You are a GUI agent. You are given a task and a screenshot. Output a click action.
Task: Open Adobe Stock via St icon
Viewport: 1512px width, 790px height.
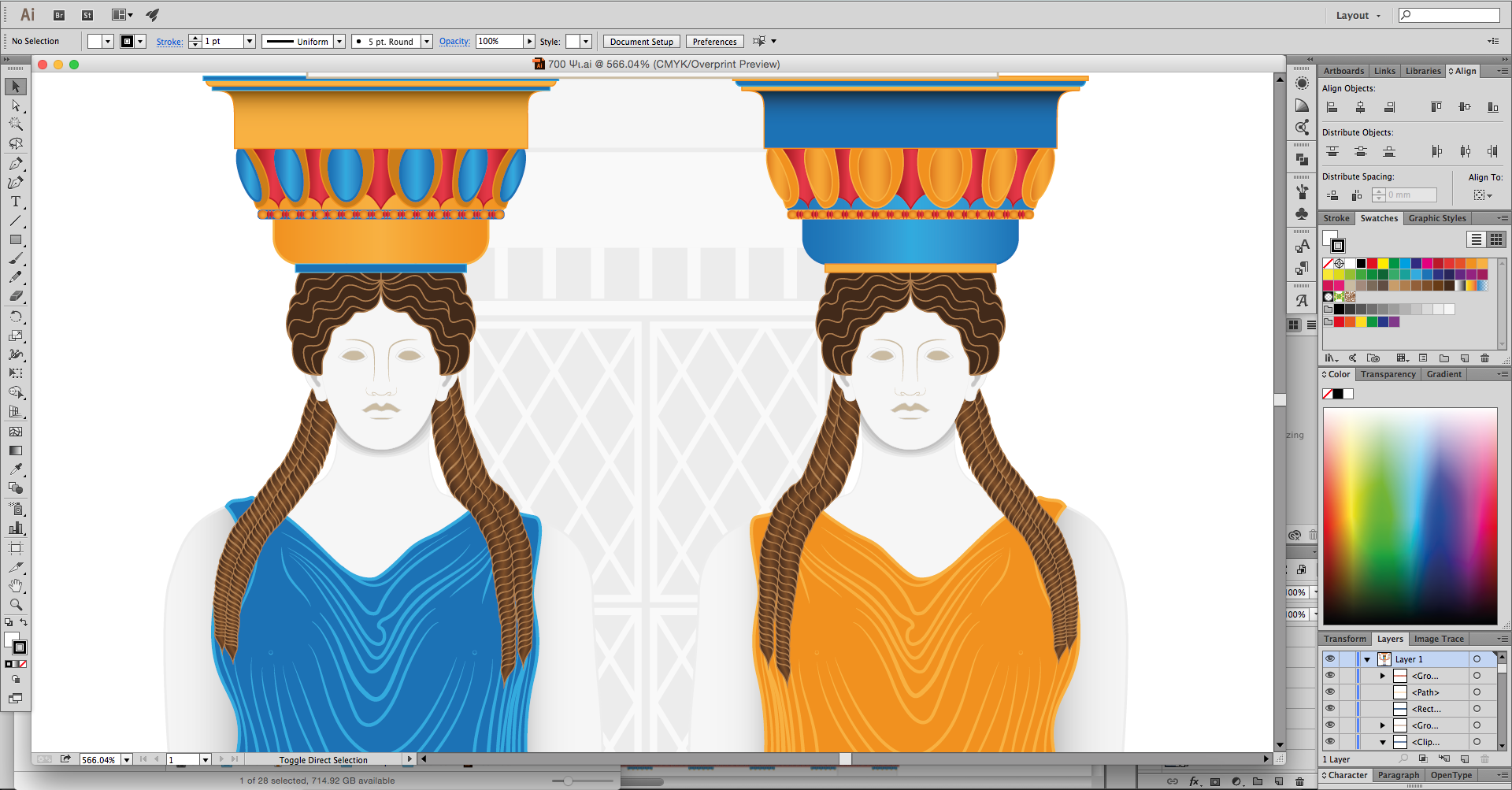point(87,15)
